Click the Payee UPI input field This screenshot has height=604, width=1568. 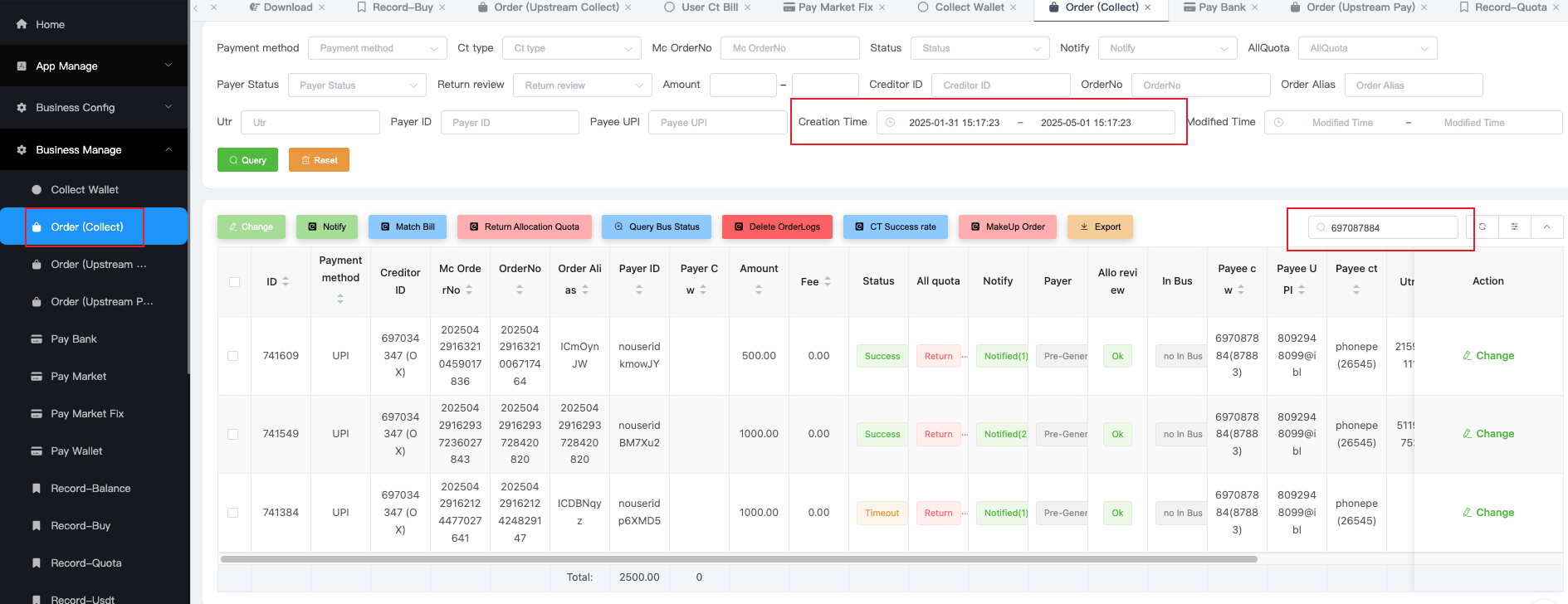717,123
